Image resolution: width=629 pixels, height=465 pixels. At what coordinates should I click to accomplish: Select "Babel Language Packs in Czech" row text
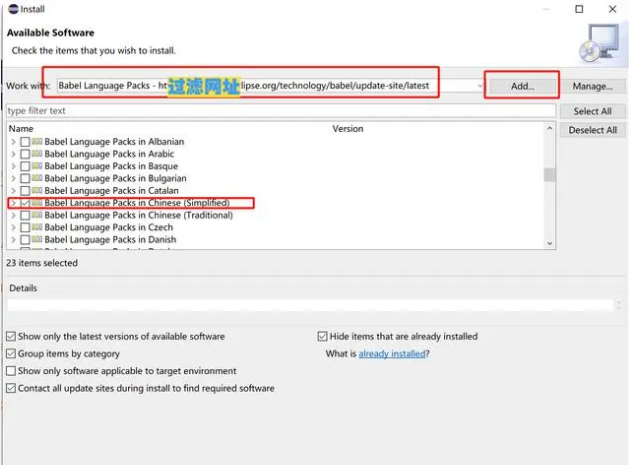point(109,227)
